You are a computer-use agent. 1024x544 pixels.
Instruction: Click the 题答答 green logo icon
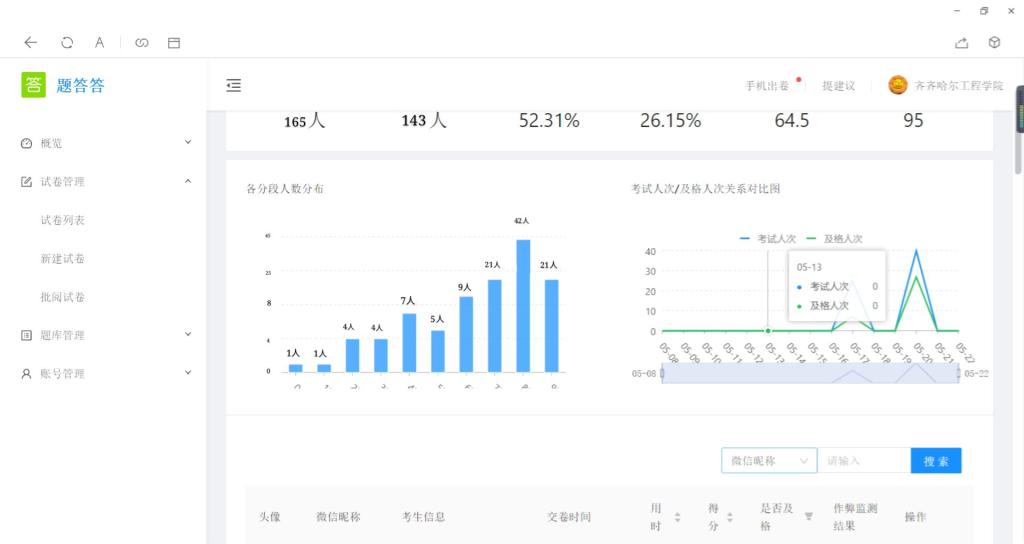(x=34, y=85)
